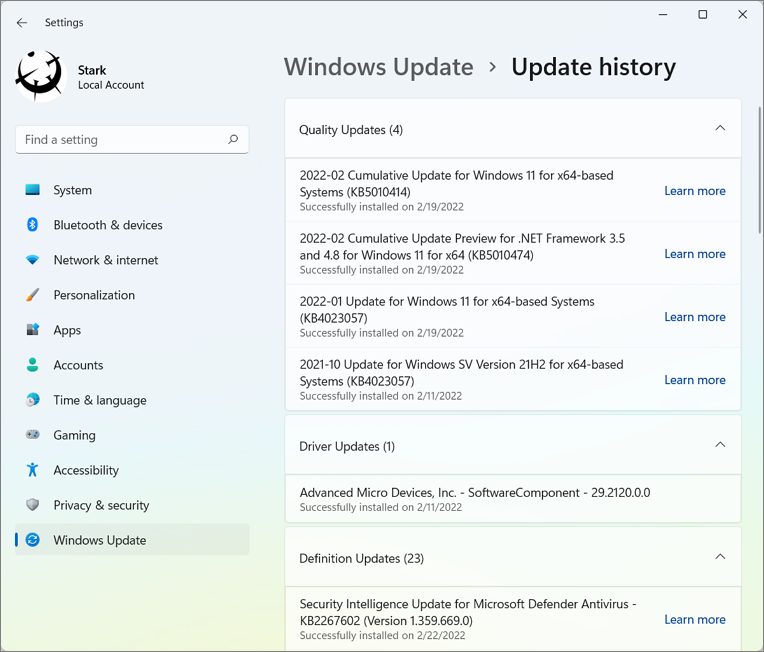This screenshot has width=764, height=652.
Task: Select 2022-02 Cumulative Update for Windows 11 text
Action: pyautogui.click(x=457, y=184)
